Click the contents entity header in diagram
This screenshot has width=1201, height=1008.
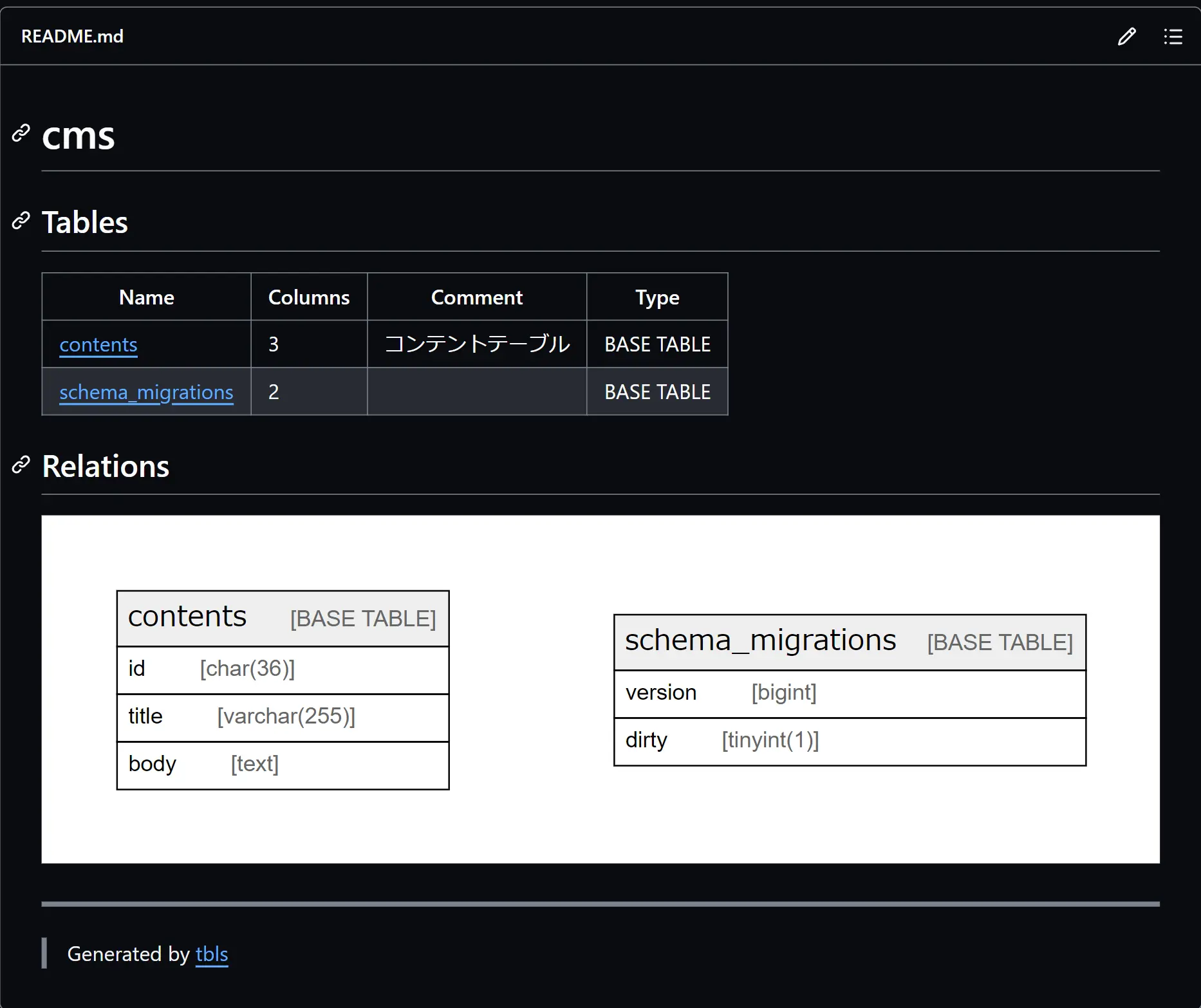(283, 618)
